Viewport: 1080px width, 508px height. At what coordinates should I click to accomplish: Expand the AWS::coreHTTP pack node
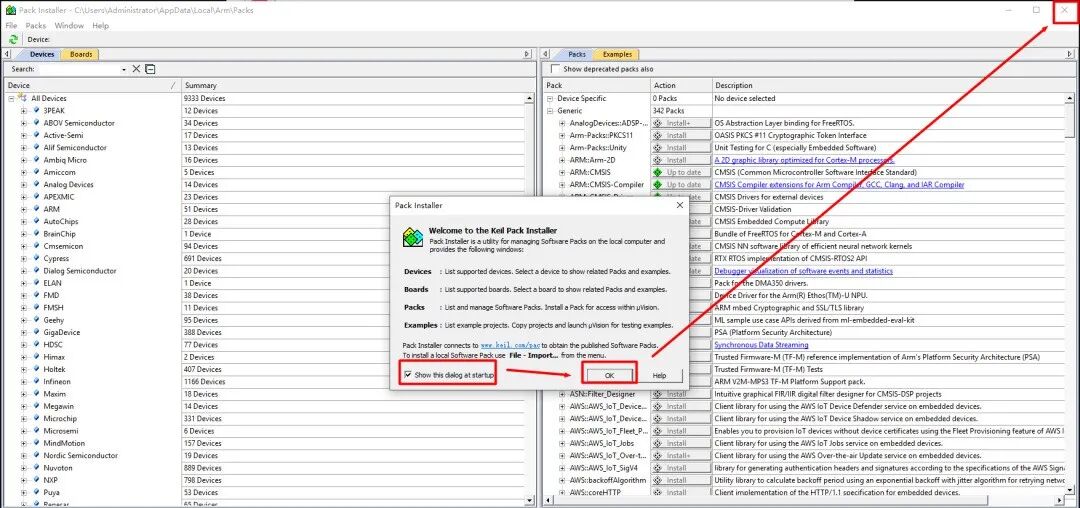[x=563, y=493]
